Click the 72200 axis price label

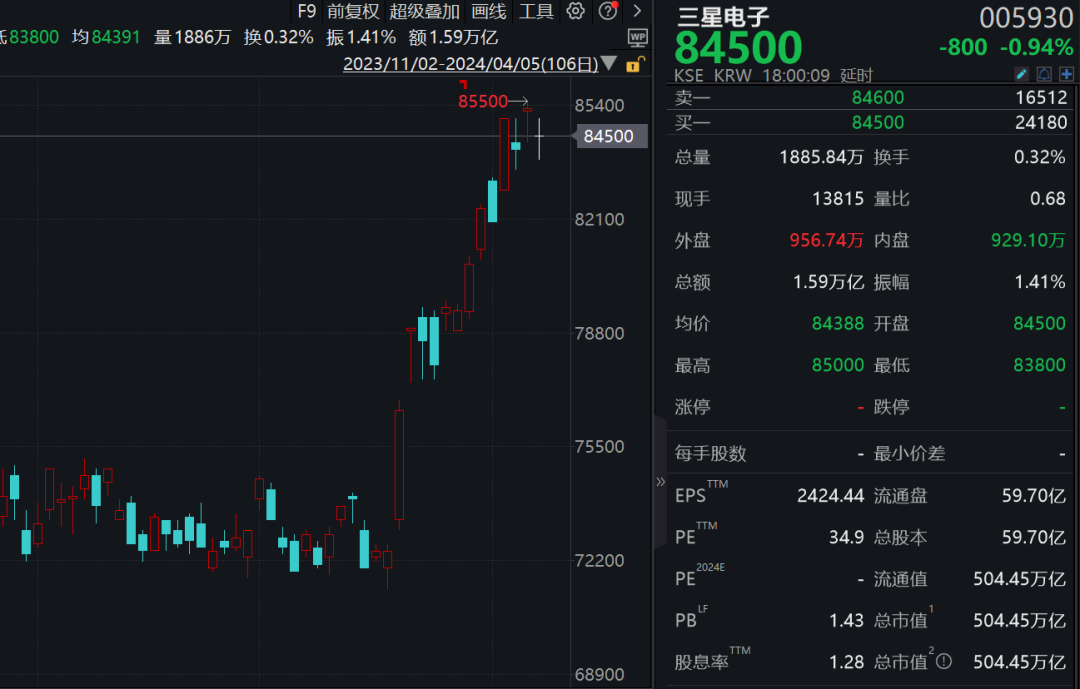coord(599,561)
